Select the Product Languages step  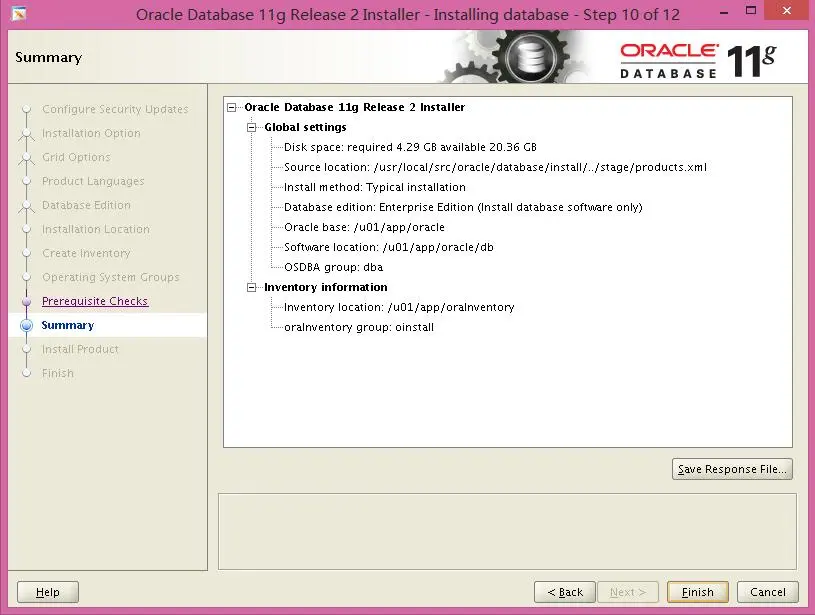93,181
